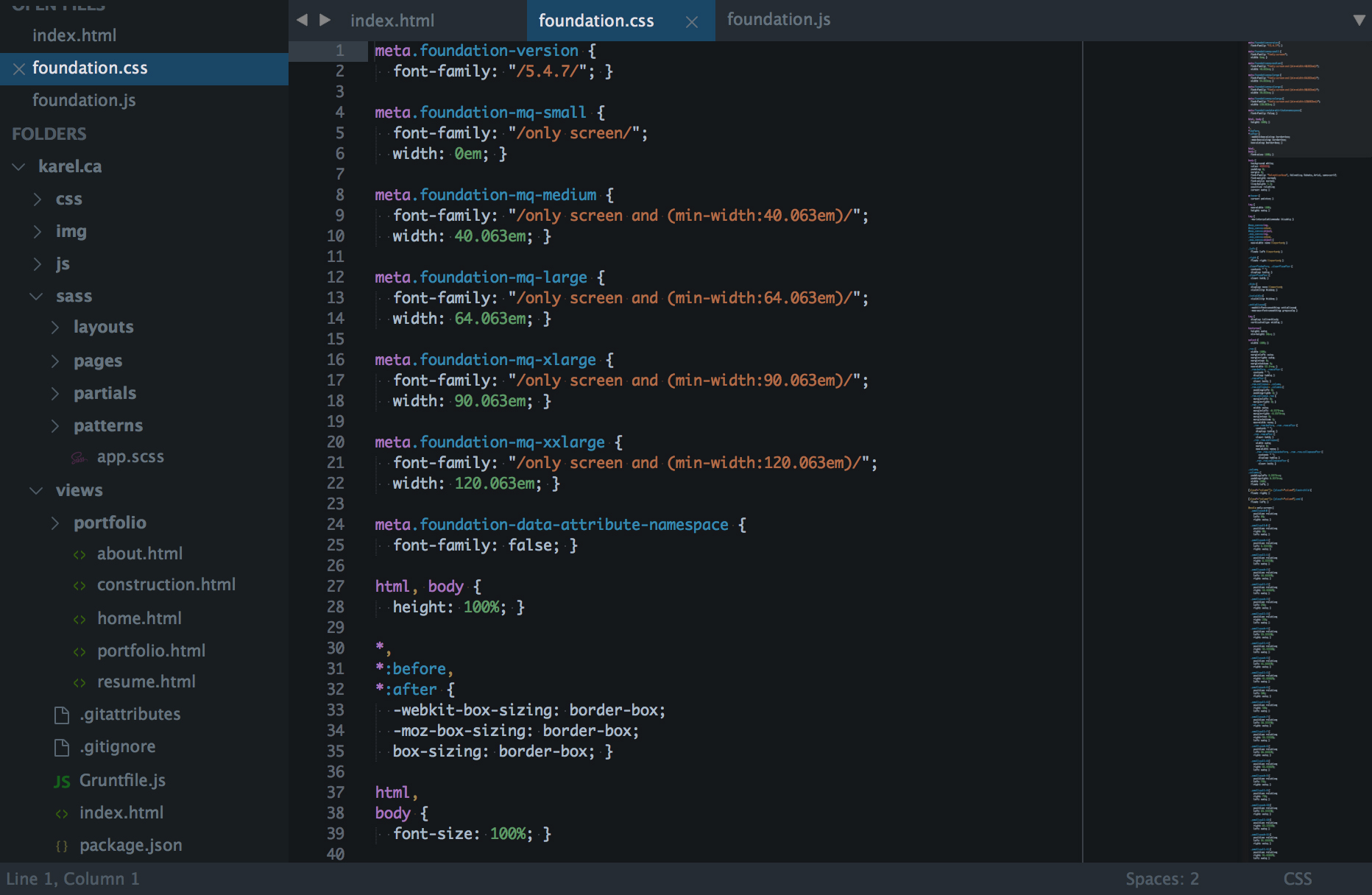Expand the js folder
This screenshot has height=895, width=1372.
click(37, 264)
